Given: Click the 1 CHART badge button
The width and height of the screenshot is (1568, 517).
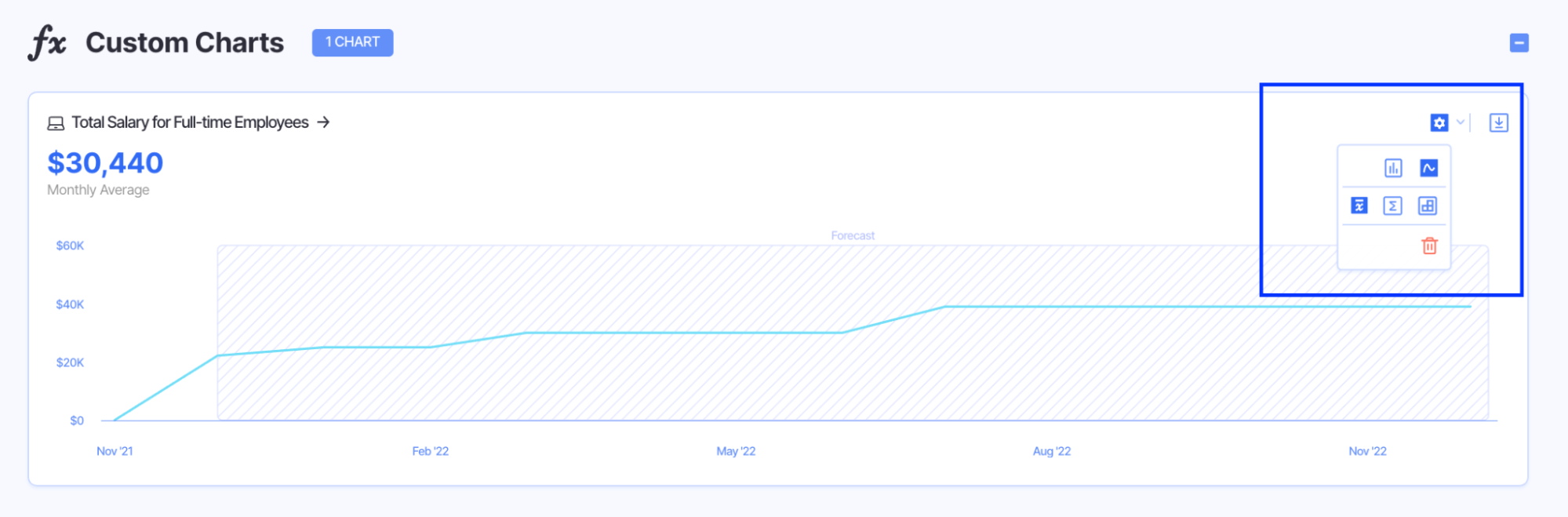Looking at the screenshot, I should [x=352, y=42].
